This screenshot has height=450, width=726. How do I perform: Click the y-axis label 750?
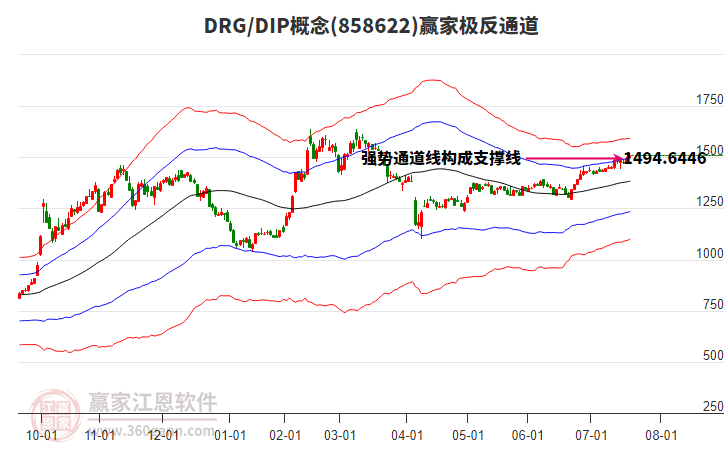pyautogui.click(x=713, y=304)
